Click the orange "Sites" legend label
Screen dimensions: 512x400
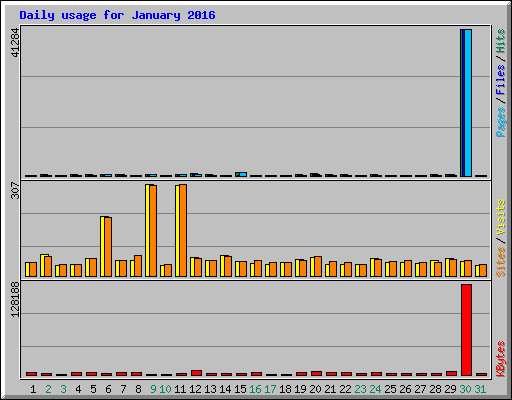click(501, 262)
